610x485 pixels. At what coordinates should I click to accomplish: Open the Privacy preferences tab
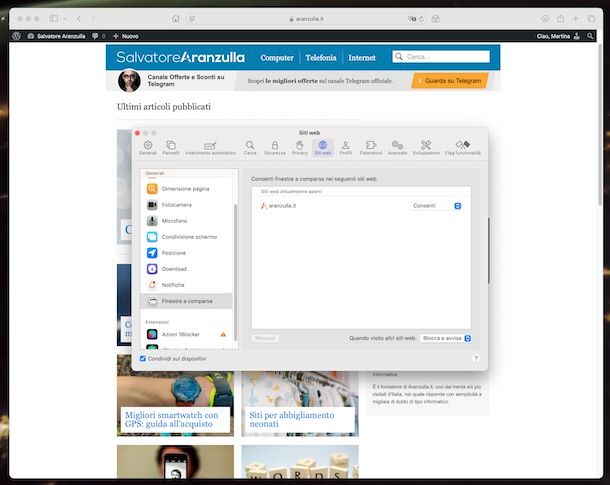click(300, 148)
